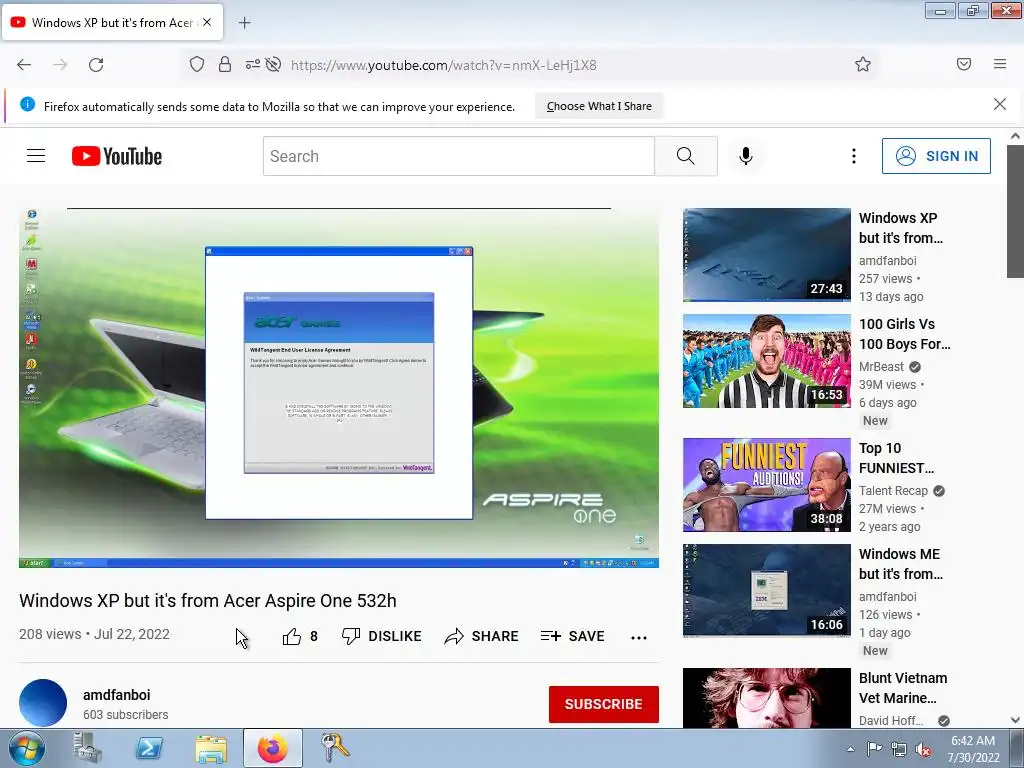The height and width of the screenshot is (768, 1024).
Task: Launch PowerShell from the taskbar
Action: pyautogui.click(x=149, y=748)
